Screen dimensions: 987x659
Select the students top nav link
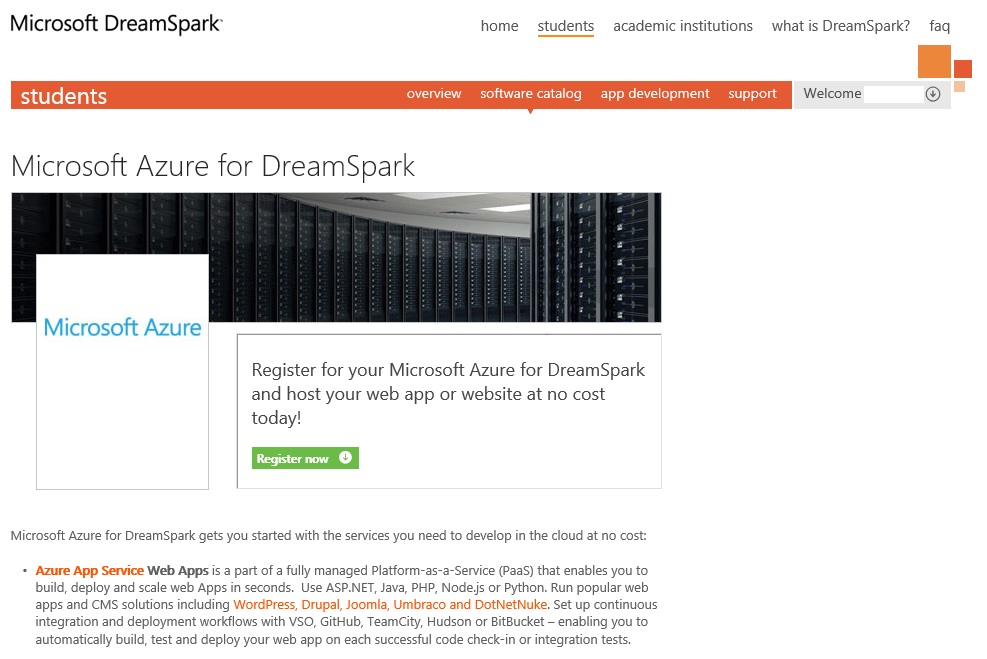(565, 26)
